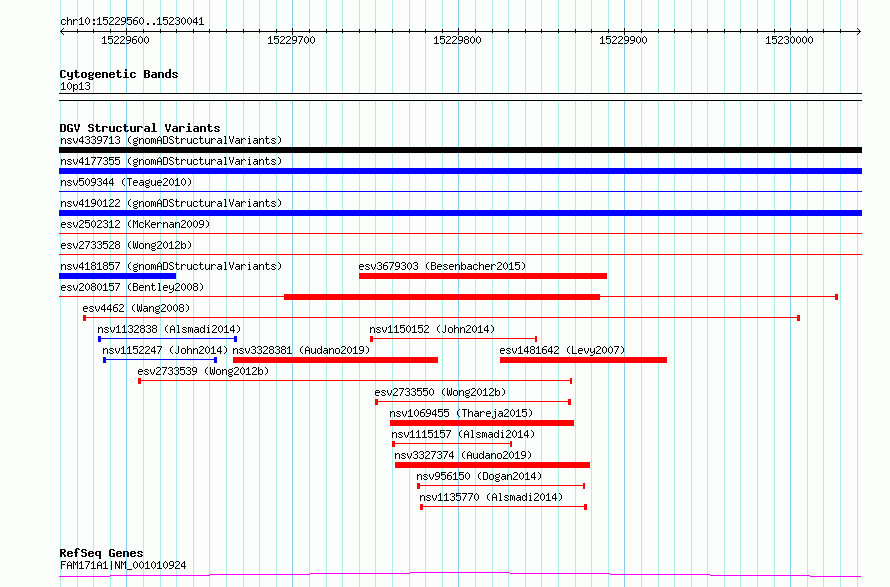Click the DGV Structural Variants track title
This screenshot has height=587, width=890.
point(140,128)
